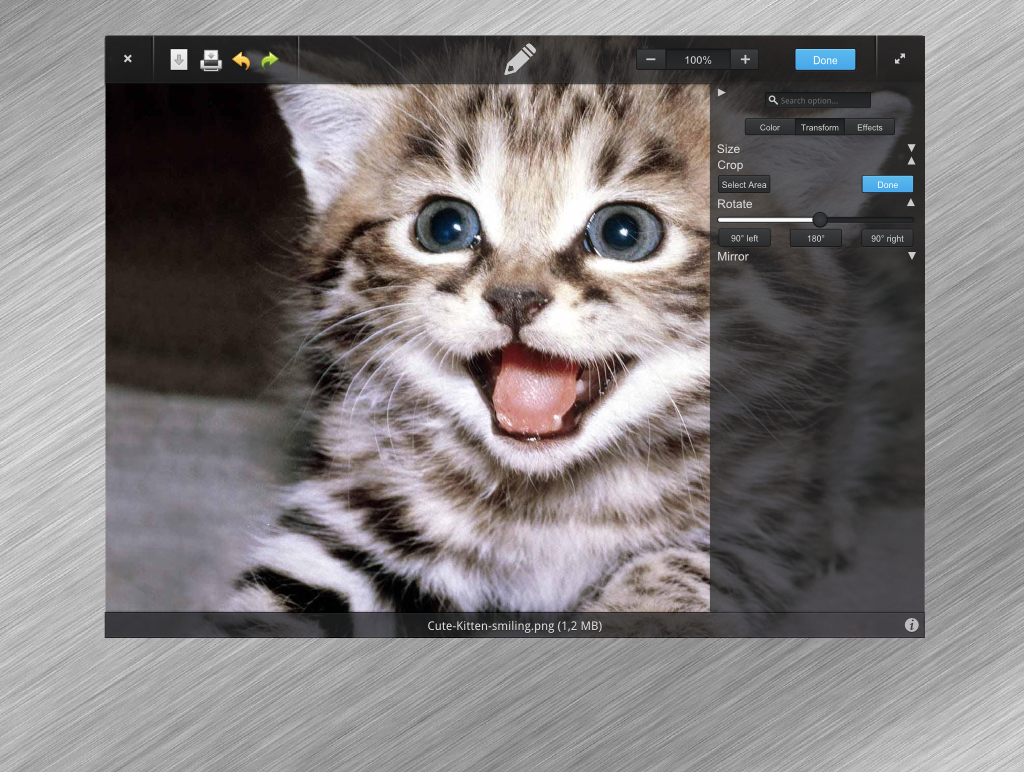Collapse the Crop section
The image size is (1024, 772).
911,161
